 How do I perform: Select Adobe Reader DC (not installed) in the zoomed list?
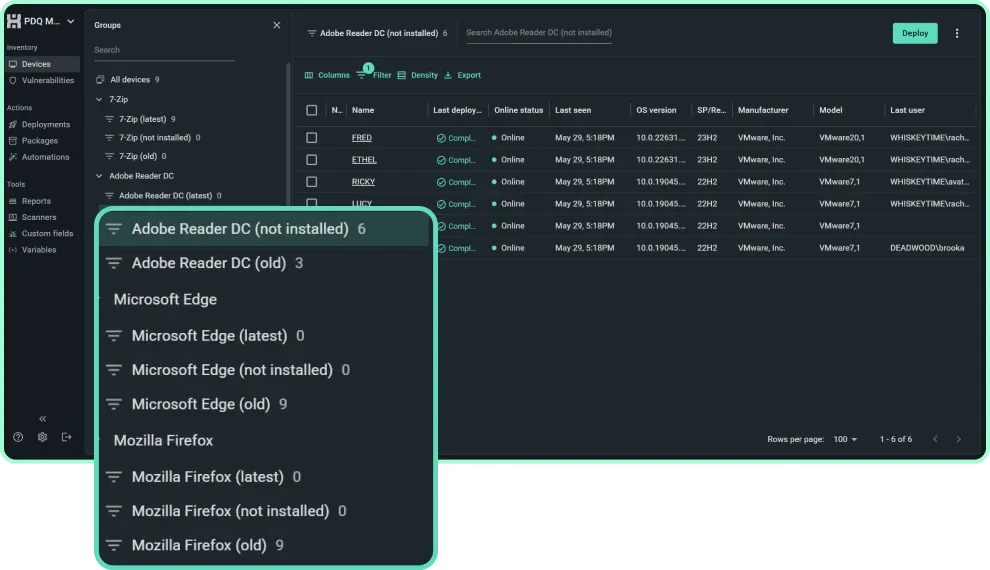point(265,229)
